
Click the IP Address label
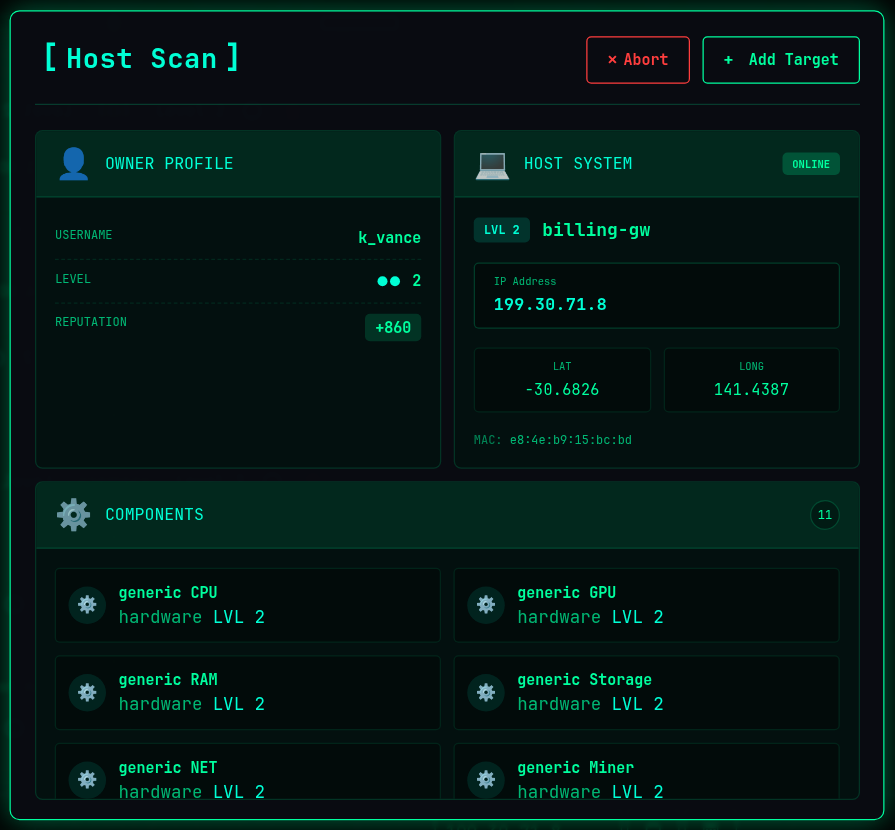pos(525,281)
